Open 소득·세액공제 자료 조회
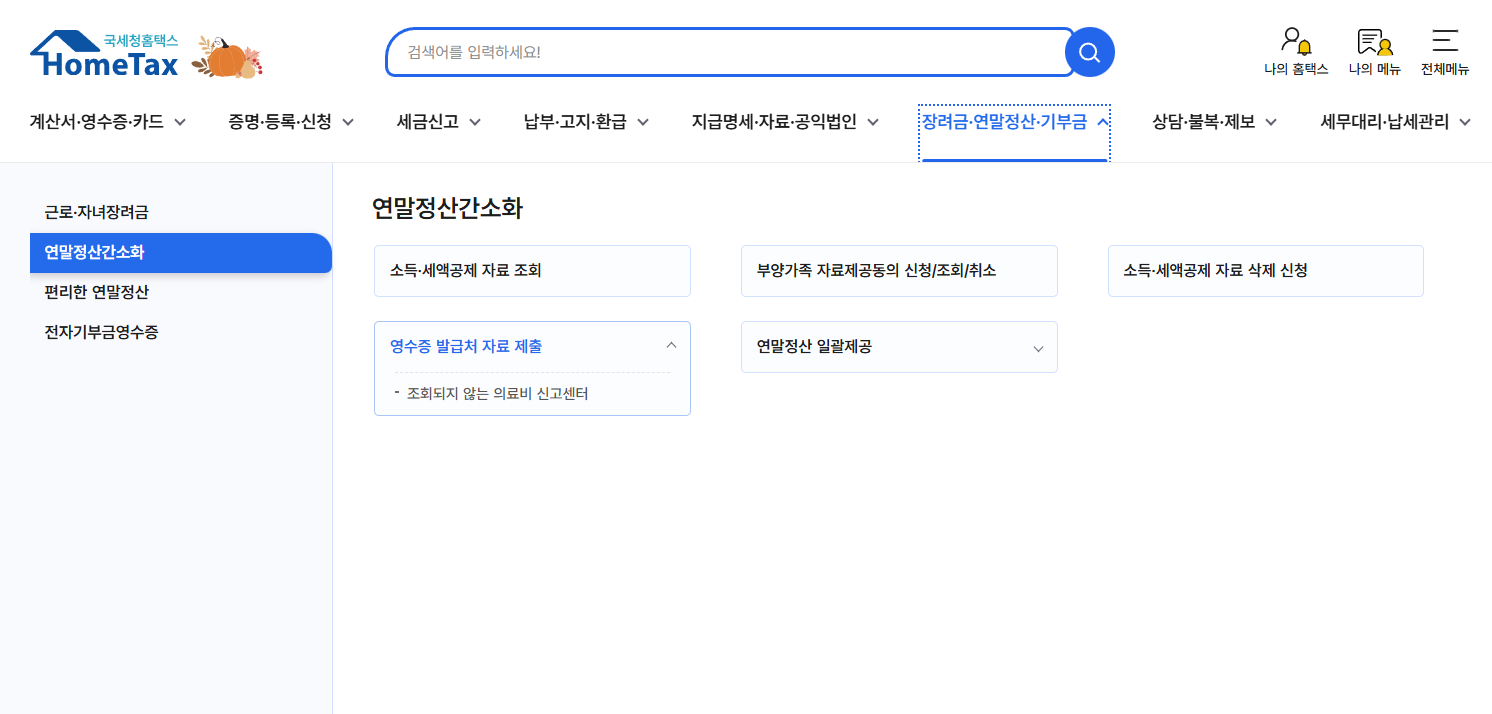 click(x=532, y=270)
